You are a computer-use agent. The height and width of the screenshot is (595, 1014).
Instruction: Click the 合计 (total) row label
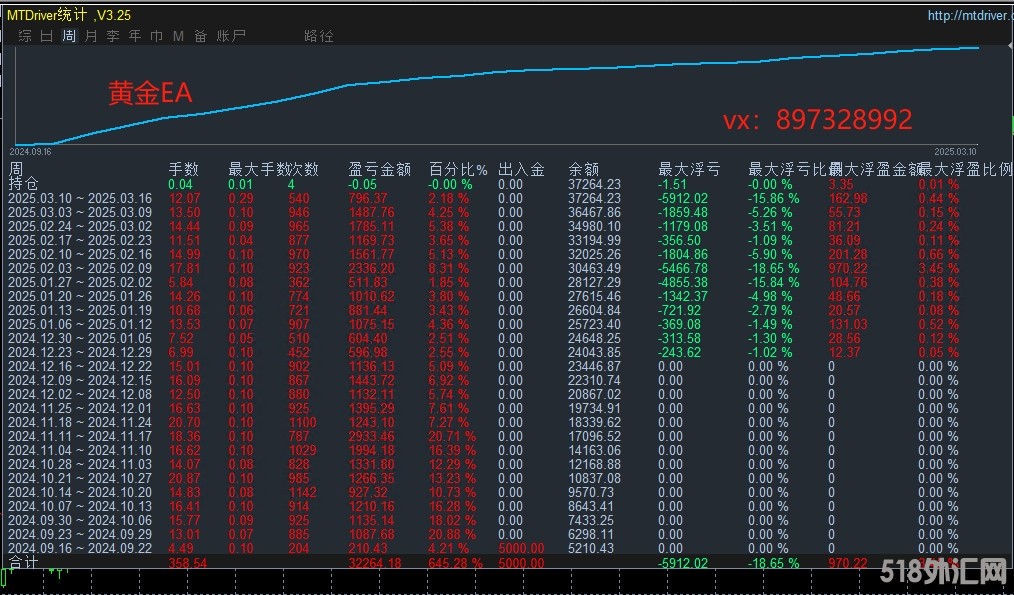coord(23,563)
